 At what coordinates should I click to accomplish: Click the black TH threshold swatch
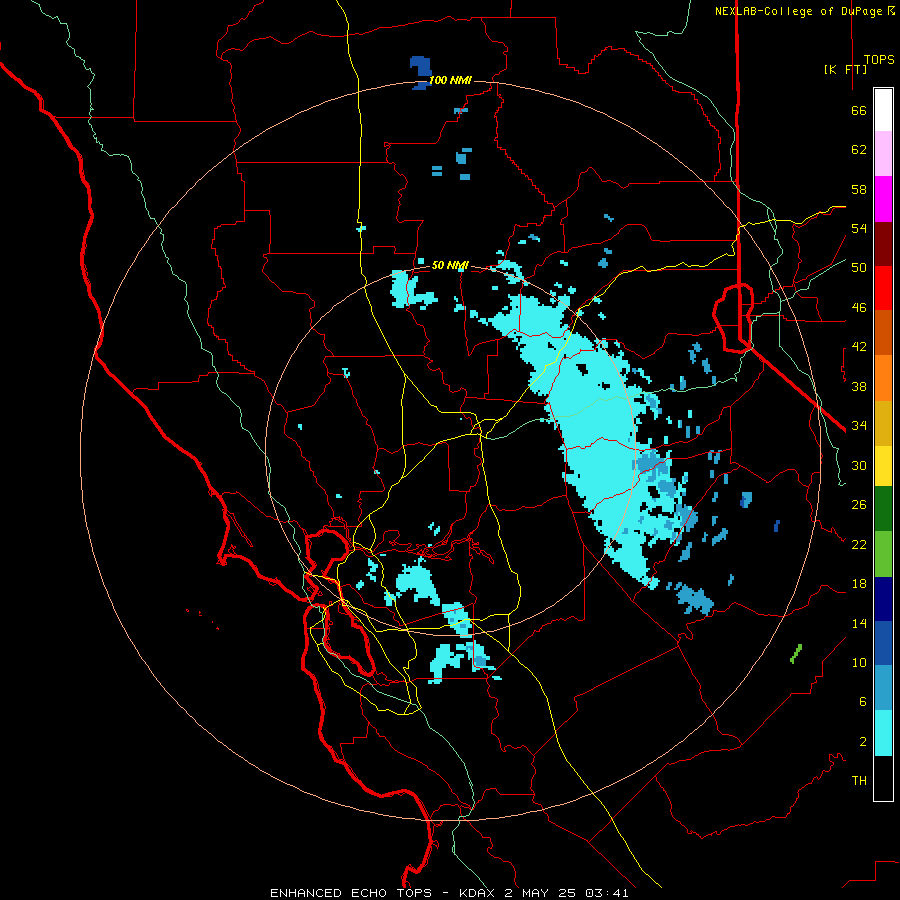883,778
